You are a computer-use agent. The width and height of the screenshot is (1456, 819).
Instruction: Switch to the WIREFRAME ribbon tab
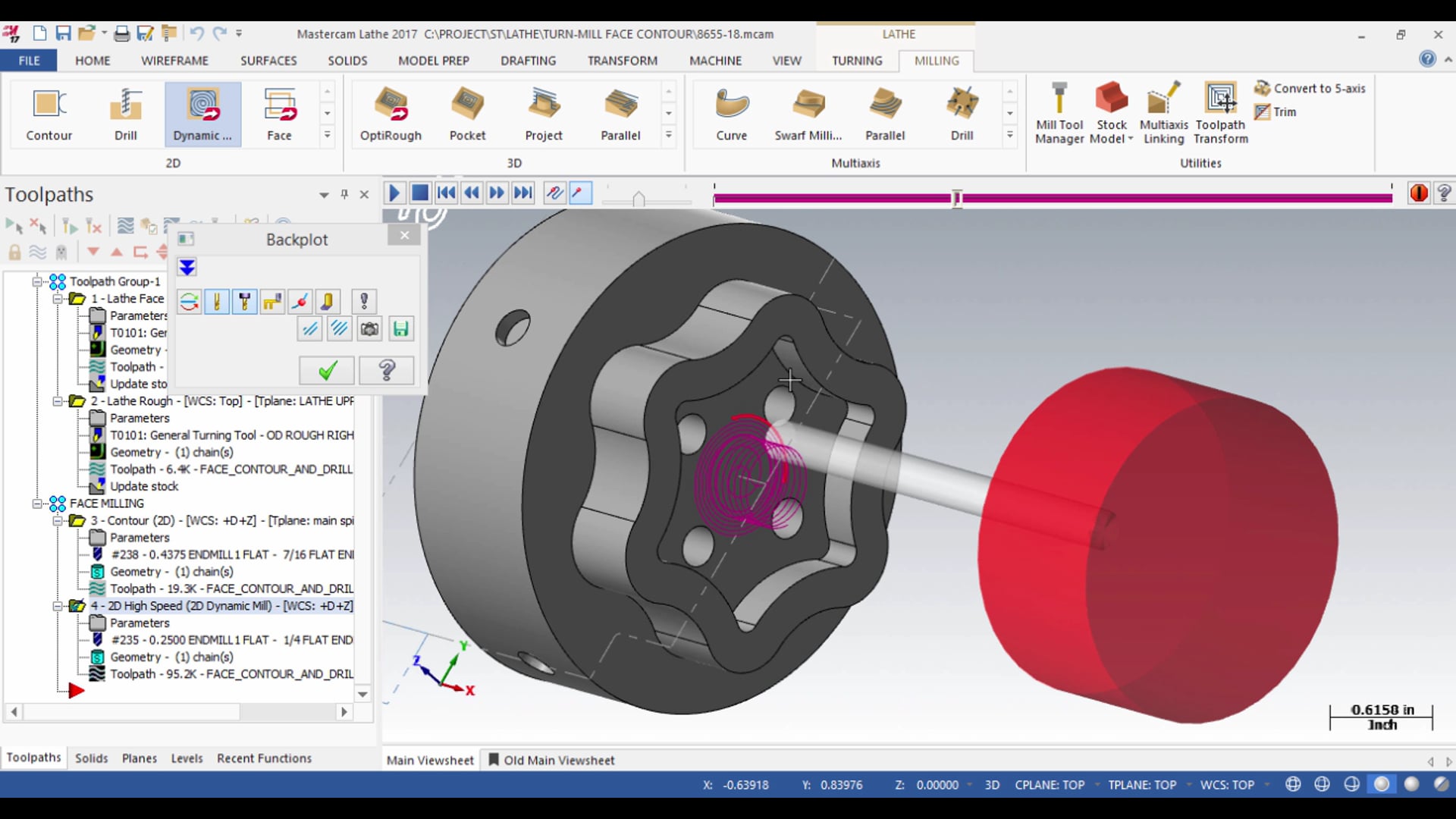(x=174, y=61)
